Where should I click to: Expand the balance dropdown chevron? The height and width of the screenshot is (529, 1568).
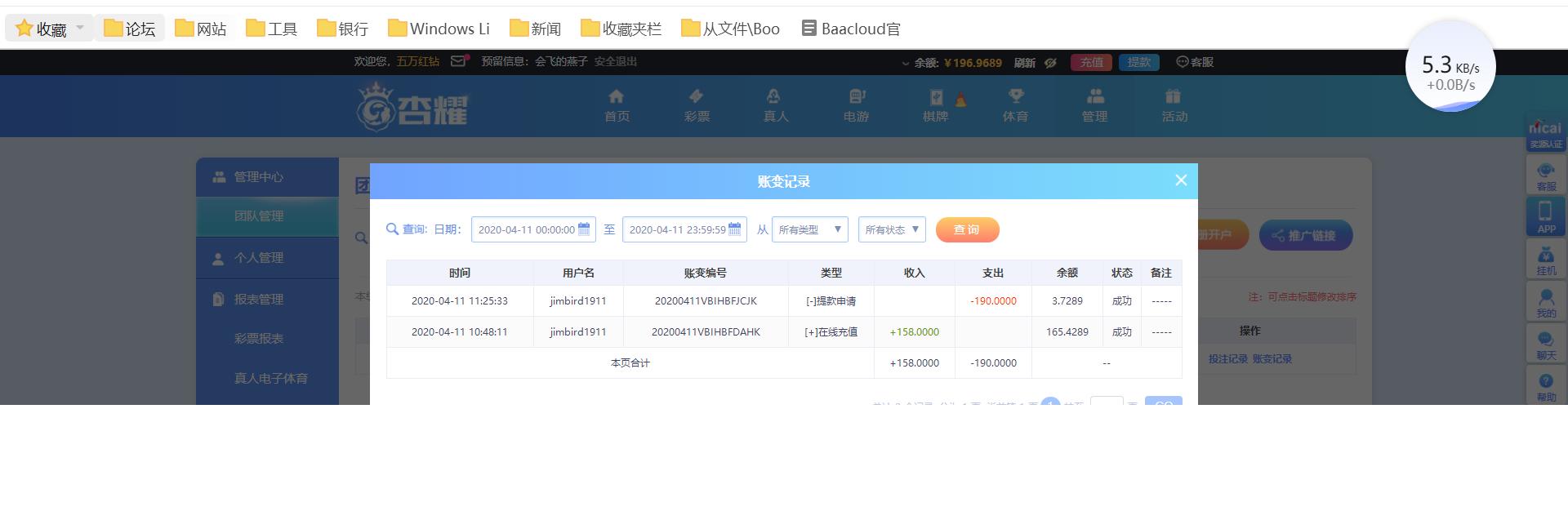tap(905, 63)
